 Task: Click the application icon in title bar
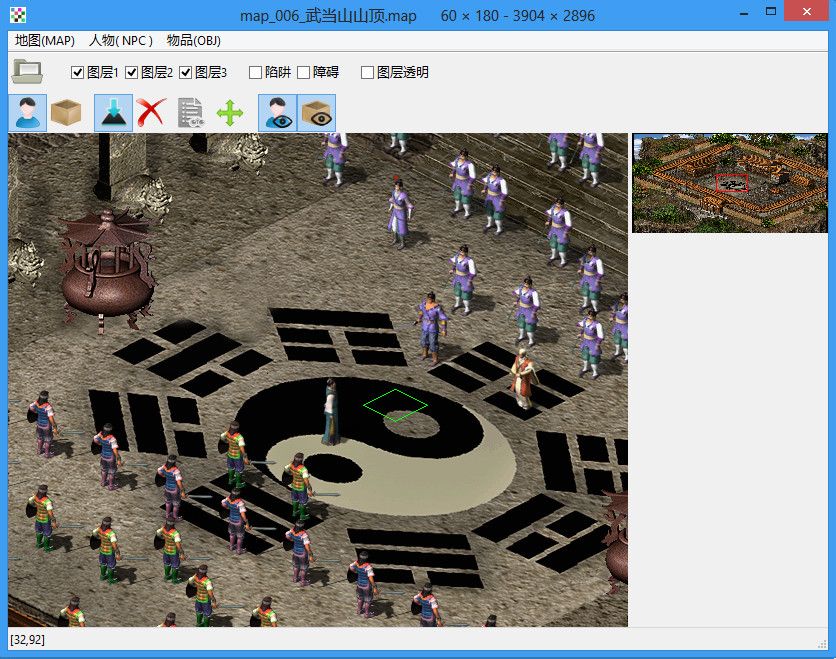click(x=18, y=15)
